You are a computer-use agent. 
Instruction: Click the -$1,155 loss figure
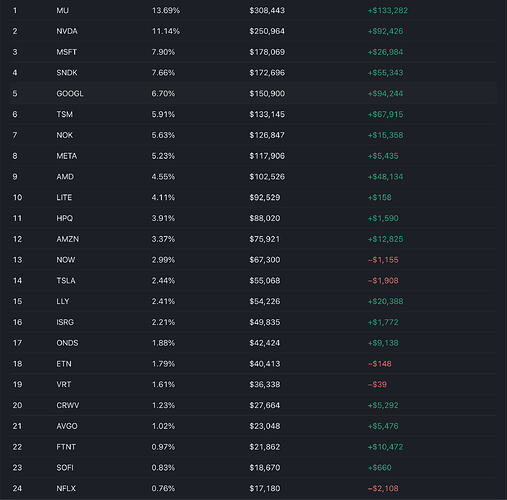[383, 260]
